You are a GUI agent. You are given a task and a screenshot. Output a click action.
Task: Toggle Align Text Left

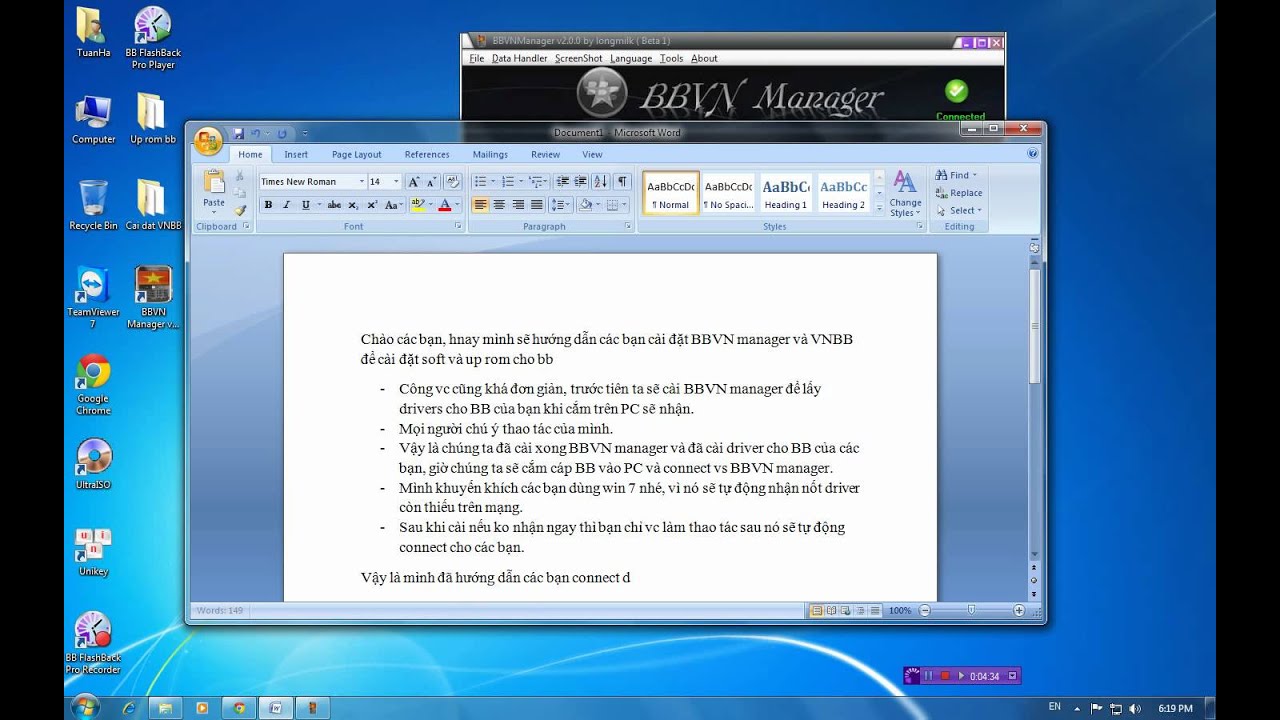480,205
